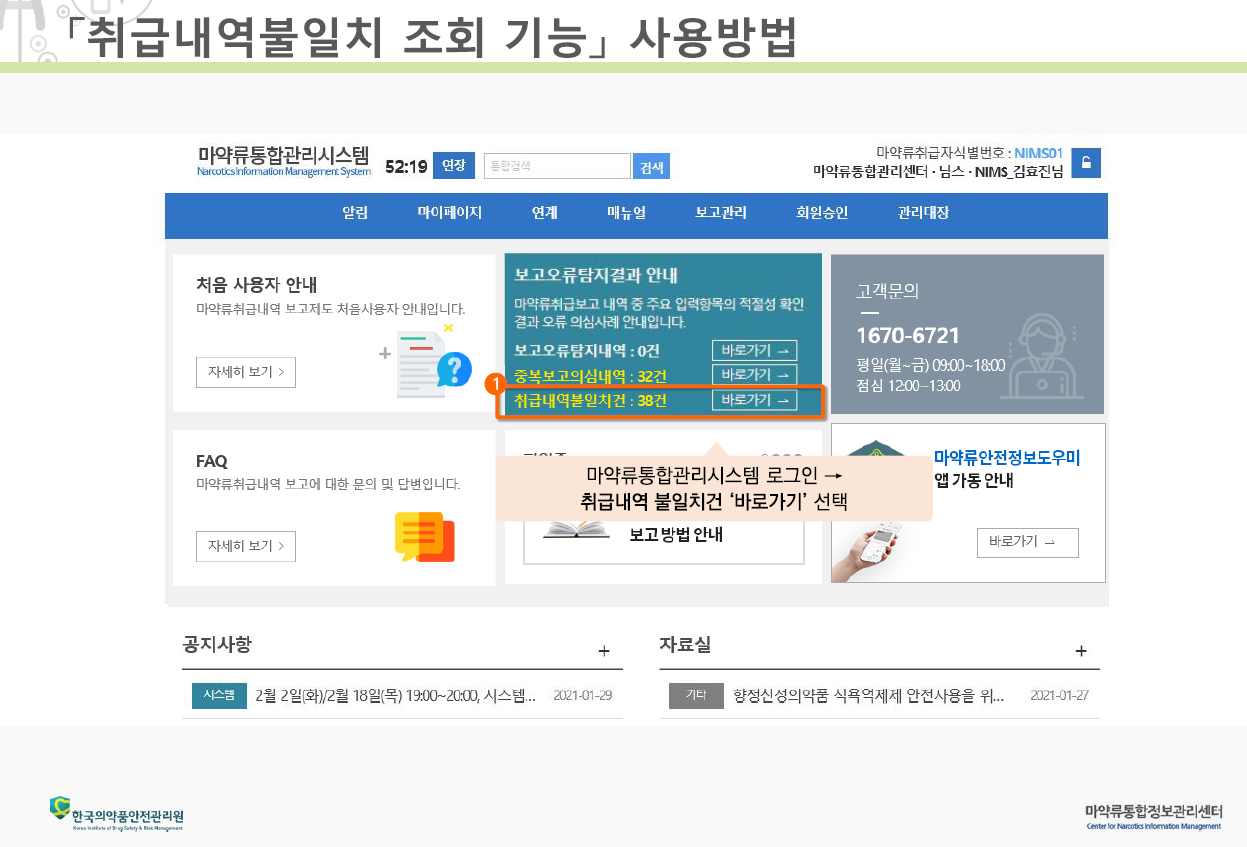Click 바로가기 next to 취급내역불일치건
The image size is (1247, 847).
[x=754, y=400]
